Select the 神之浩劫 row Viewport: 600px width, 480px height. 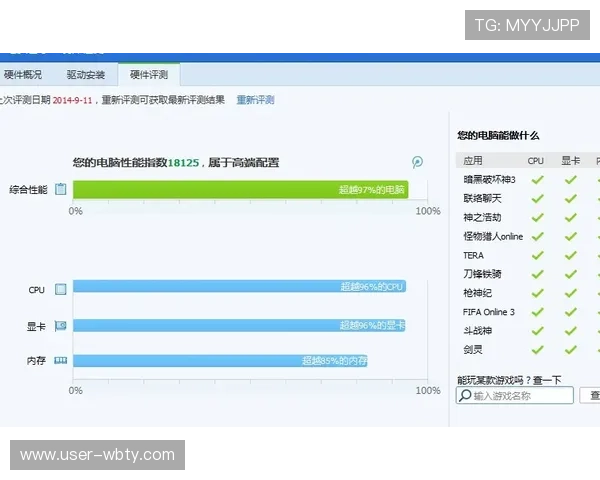pyautogui.click(x=528, y=217)
